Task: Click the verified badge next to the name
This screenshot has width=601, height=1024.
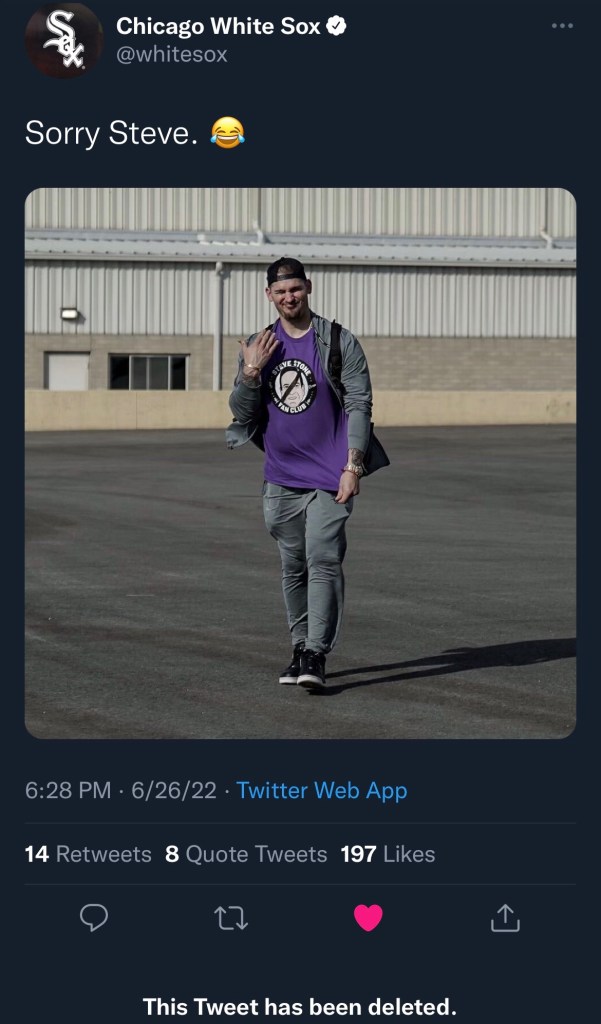Action: [x=337, y=27]
